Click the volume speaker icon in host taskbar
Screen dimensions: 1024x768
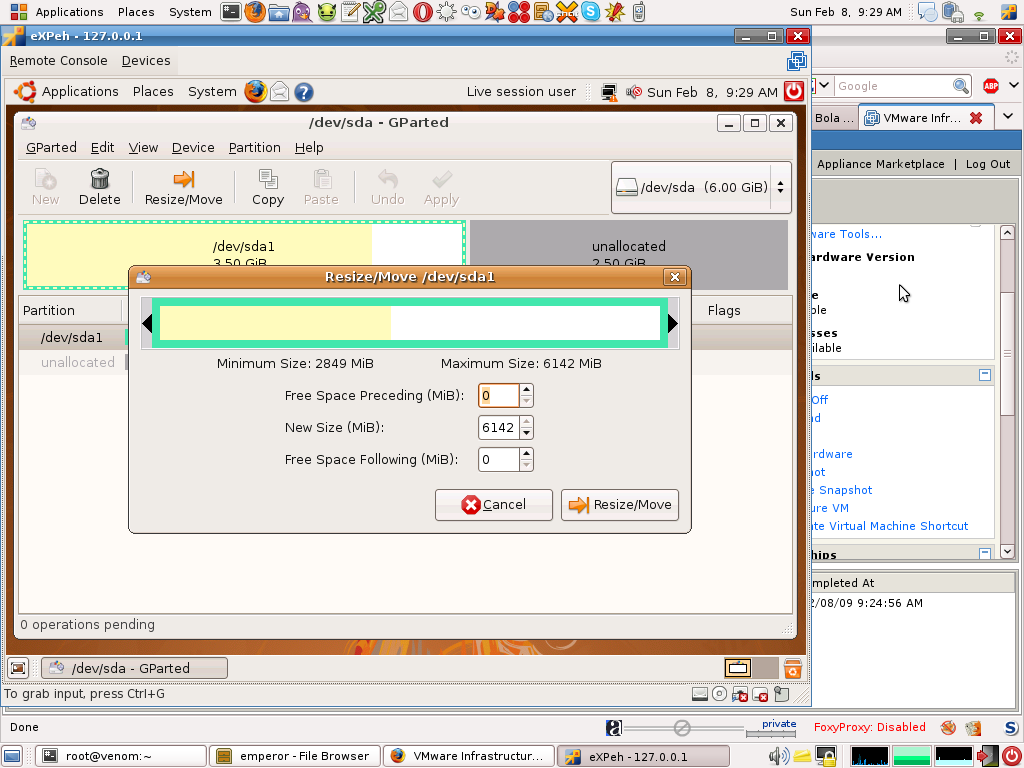pyautogui.click(x=778, y=756)
